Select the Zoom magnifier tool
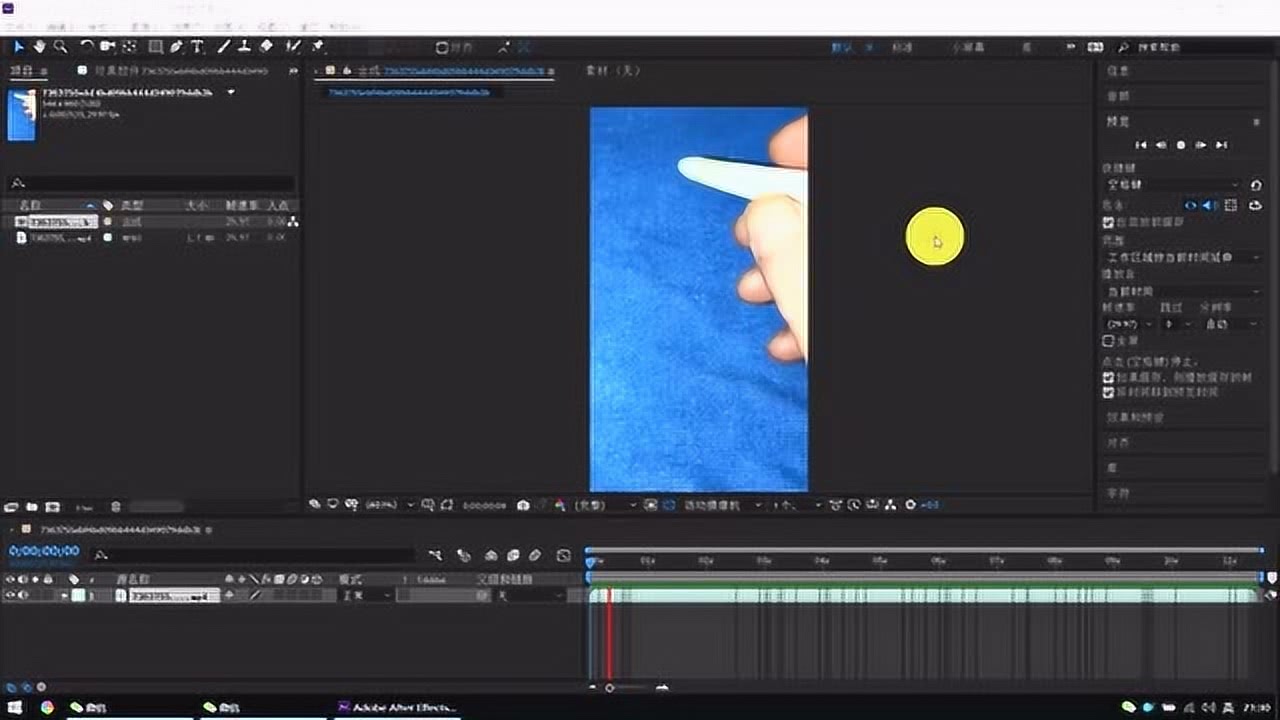Screen dimensions: 1280x720 (x=60, y=46)
